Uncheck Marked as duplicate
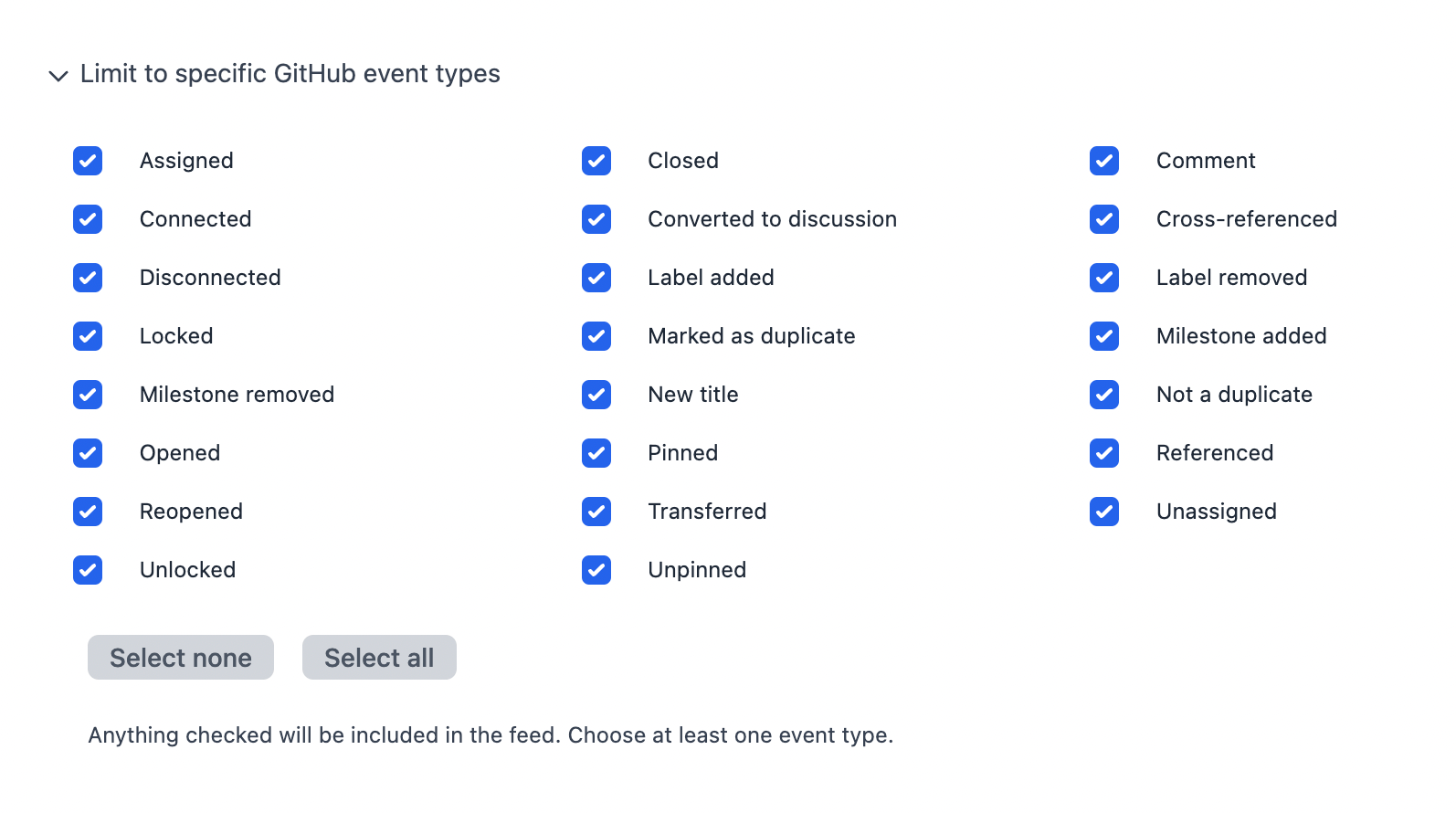The height and width of the screenshot is (813, 1456). point(596,336)
